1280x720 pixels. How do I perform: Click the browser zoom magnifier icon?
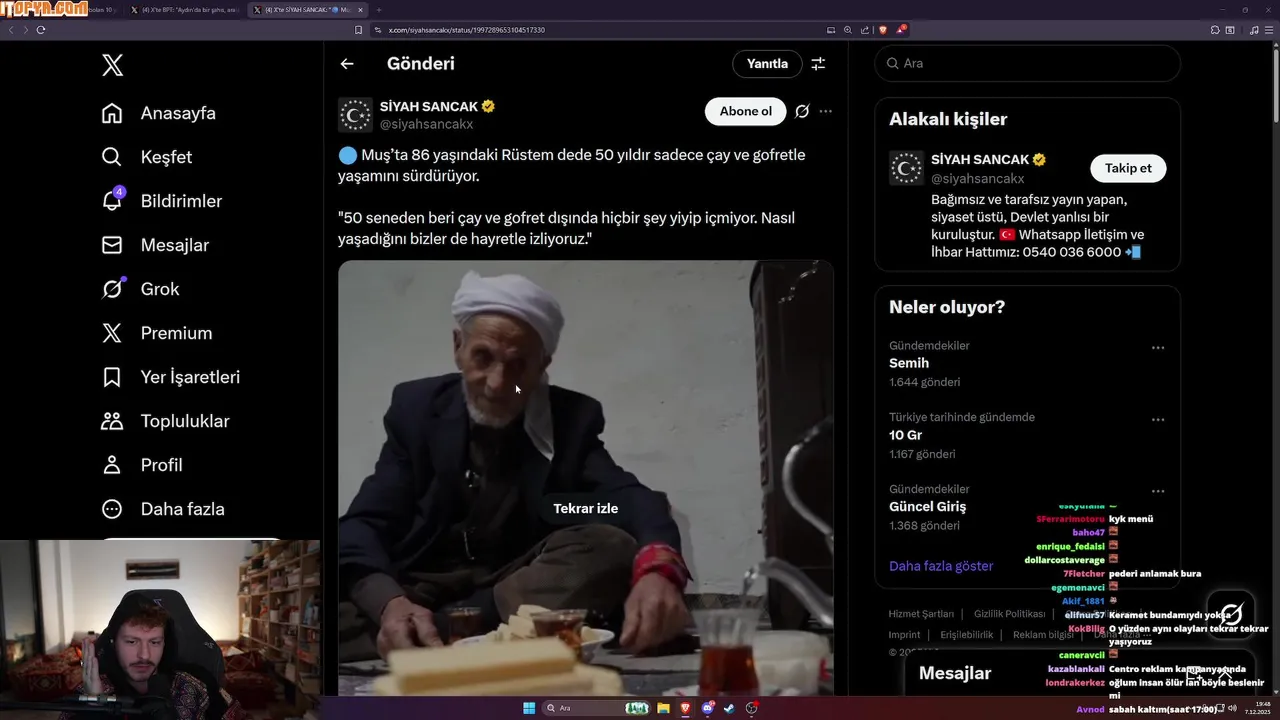coord(848,30)
